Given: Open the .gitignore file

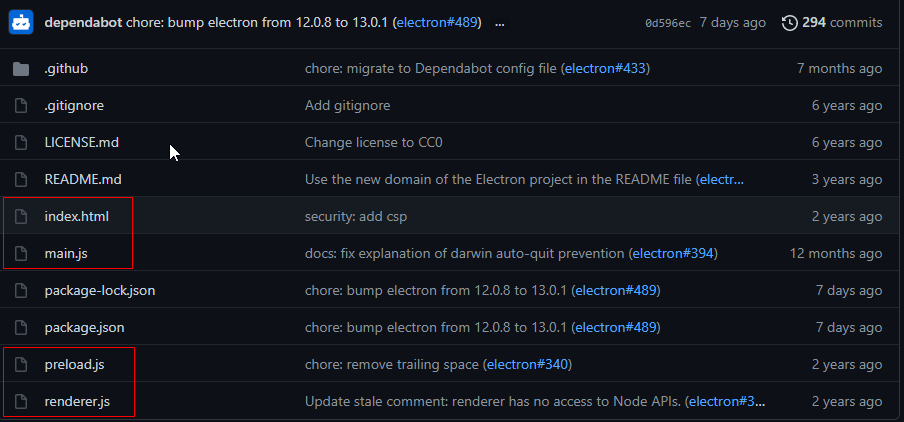Looking at the screenshot, I should coord(74,106).
